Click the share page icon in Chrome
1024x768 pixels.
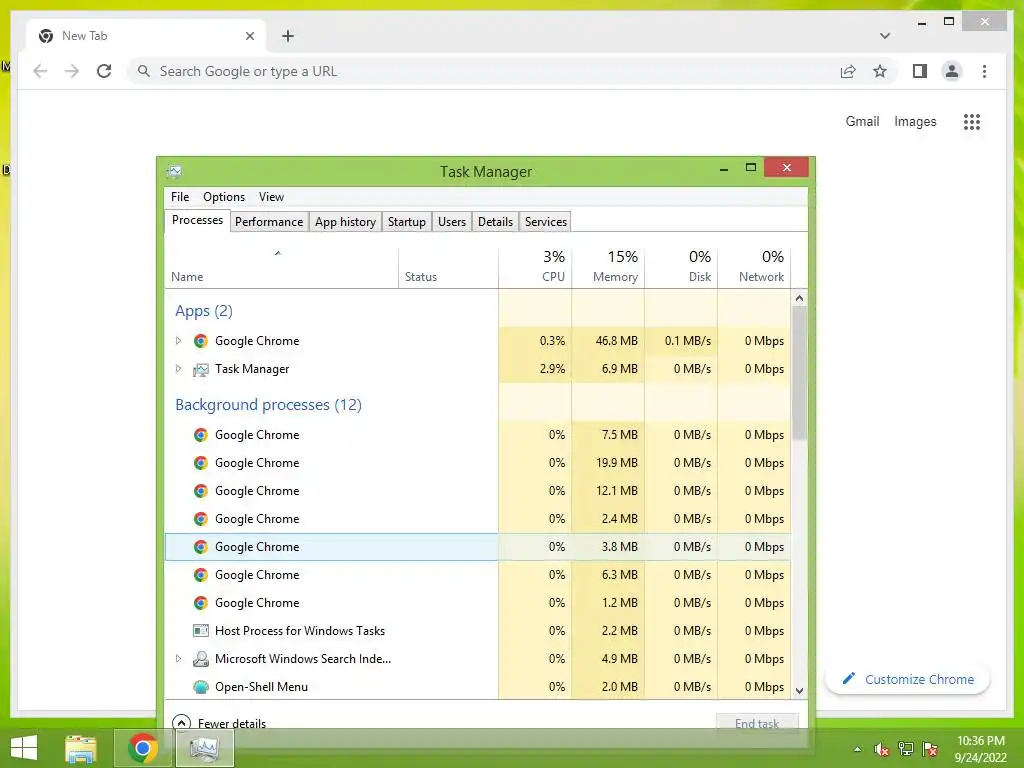(x=848, y=71)
